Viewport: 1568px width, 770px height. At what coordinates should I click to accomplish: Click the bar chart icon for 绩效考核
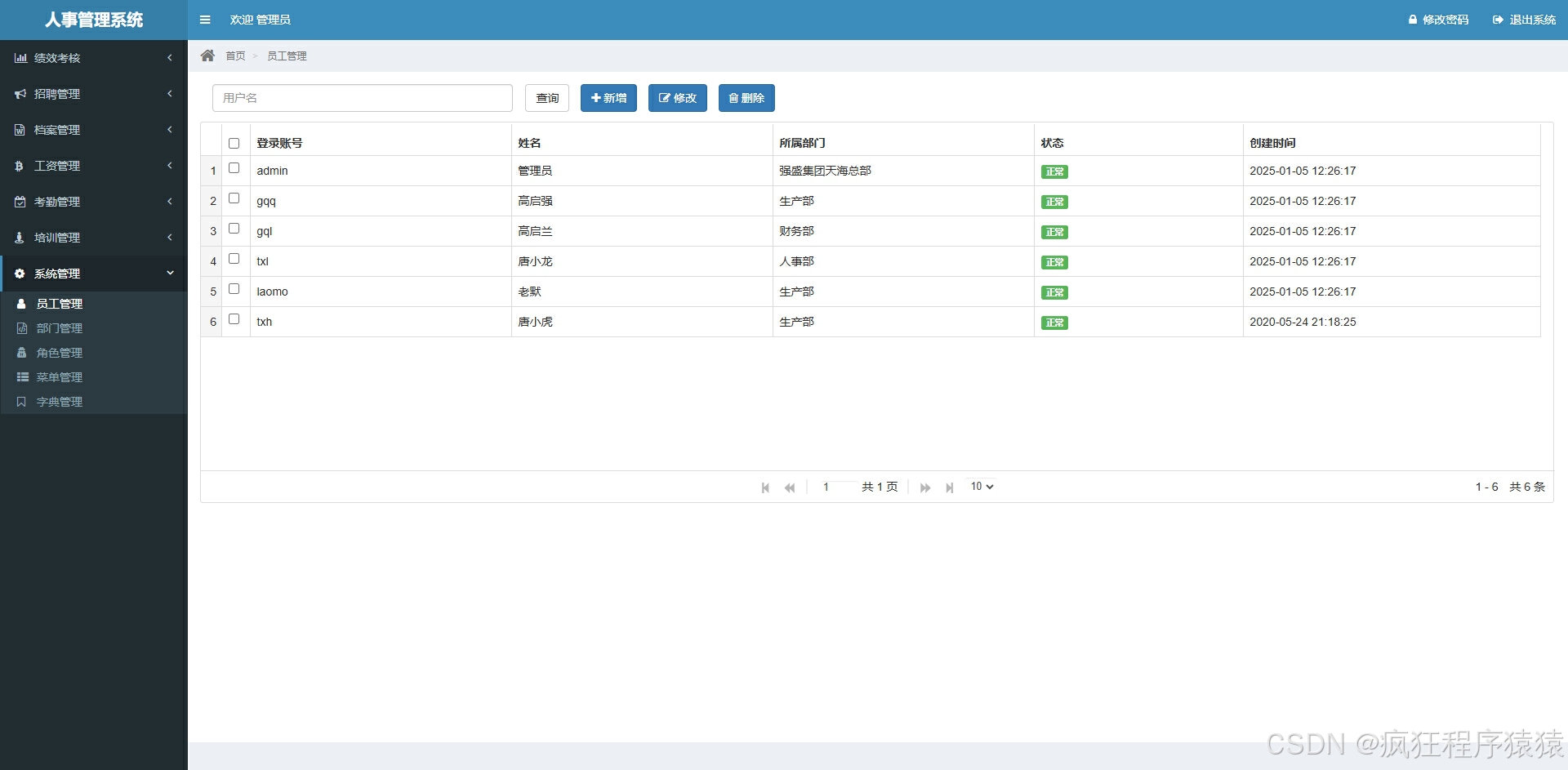[20, 58]
